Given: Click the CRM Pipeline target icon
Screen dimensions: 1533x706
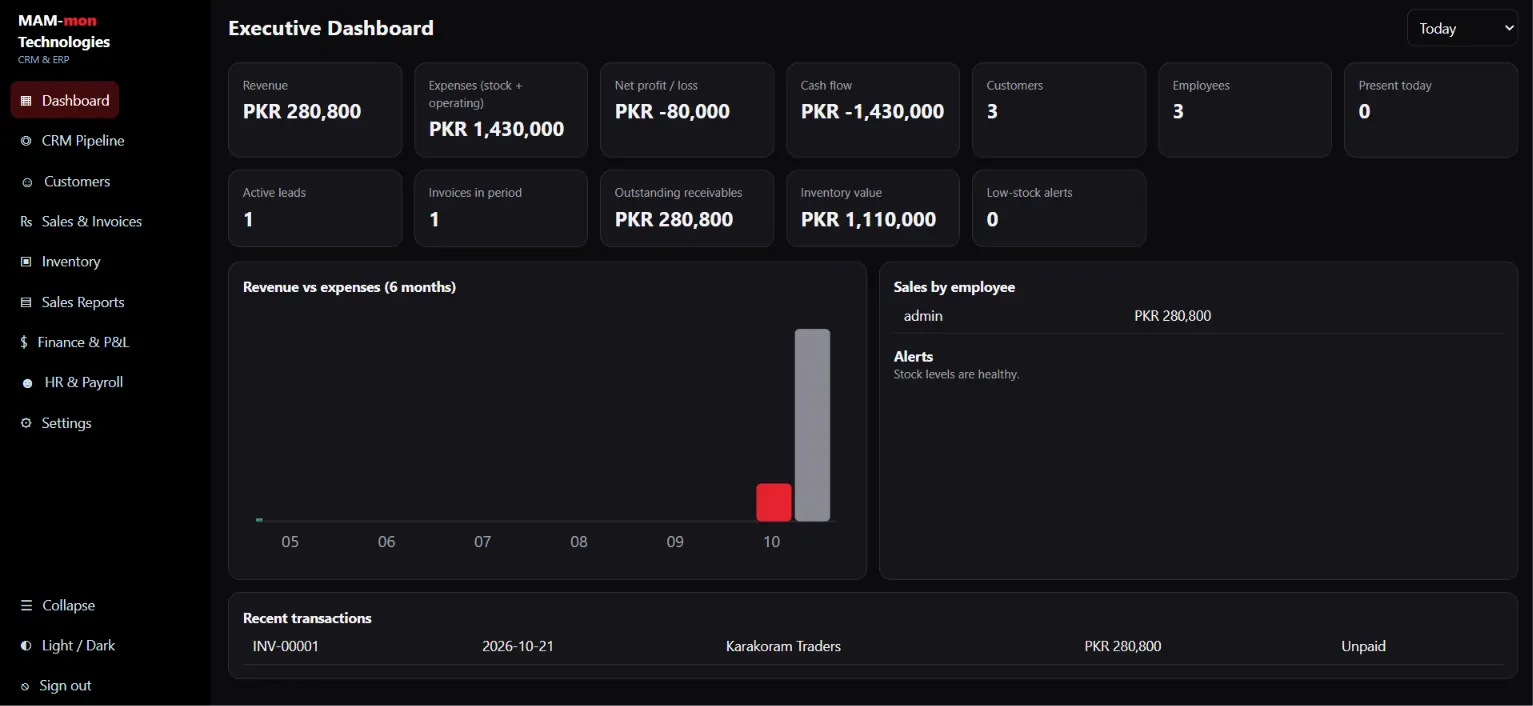Looking at the screenshot, I should tap(26, 141).
